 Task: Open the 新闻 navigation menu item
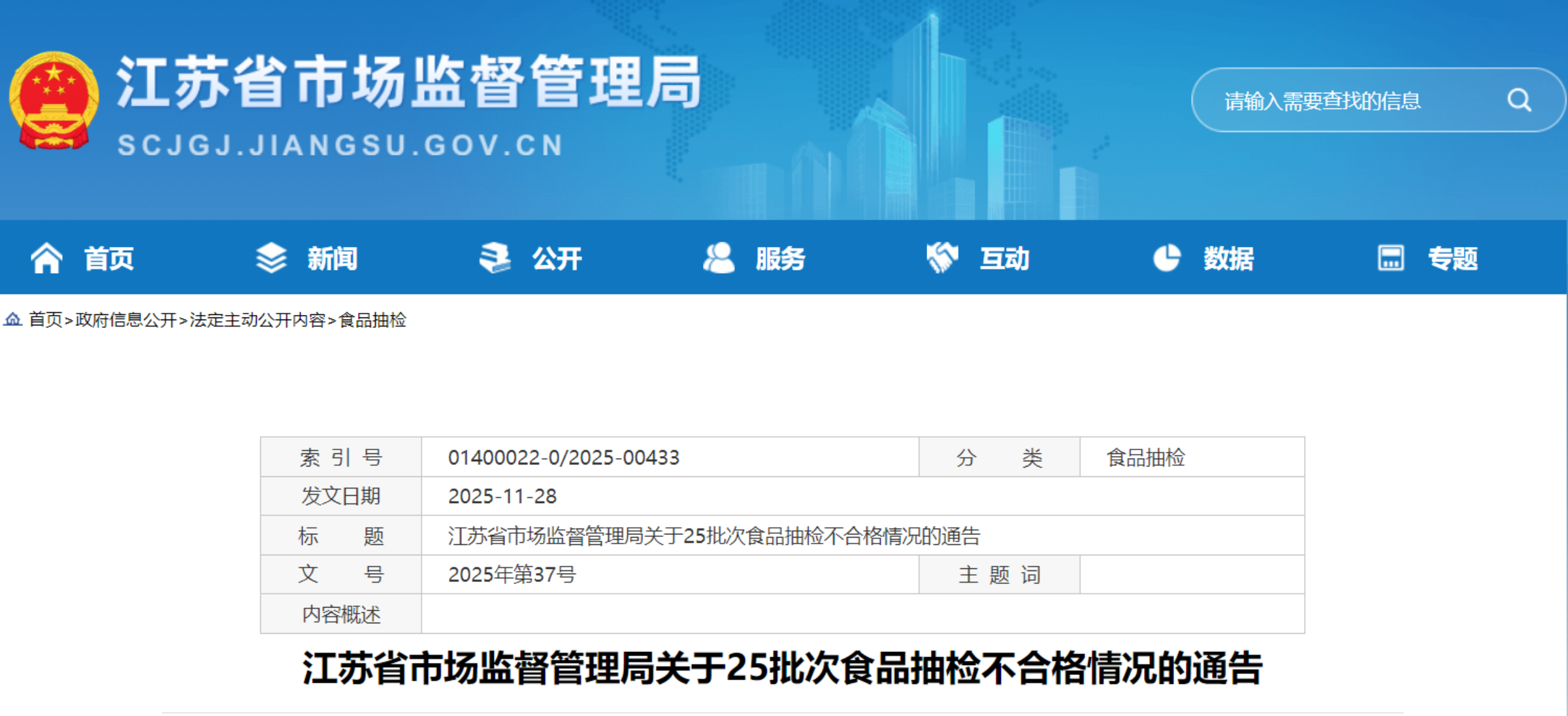tap(333, 259)
